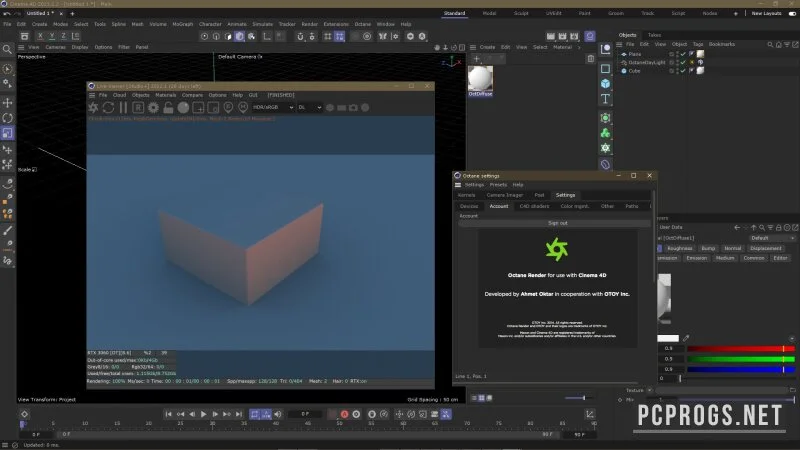Open the Octane menu in main menu bar
Image resolution: width=800 pixels, height=450 pixels.
pos(363,24)
